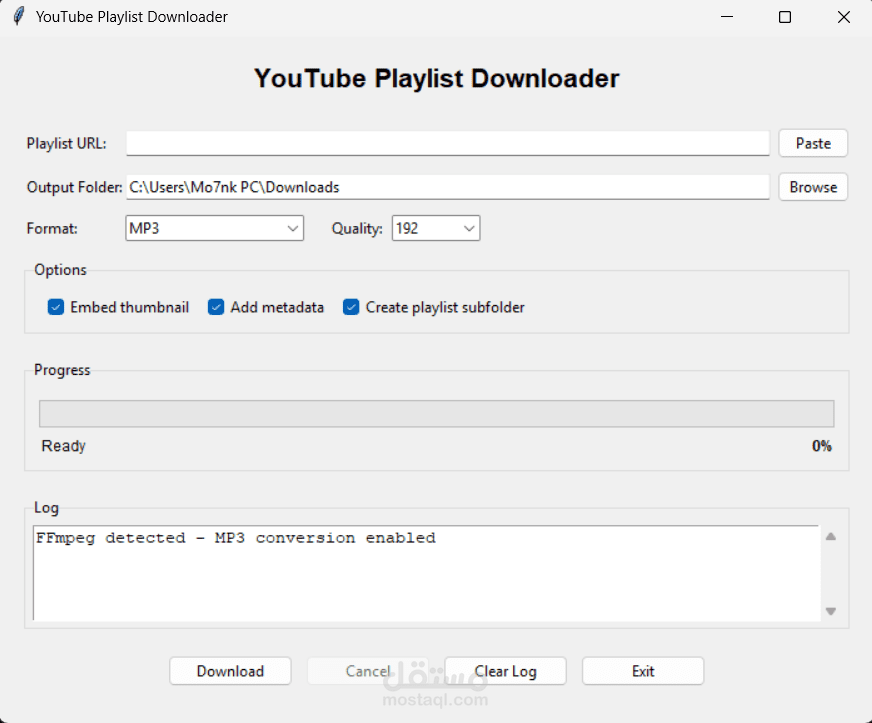Open the Browse folder picker
Screen dimensions: 872x723
click(x=812, y=187)
